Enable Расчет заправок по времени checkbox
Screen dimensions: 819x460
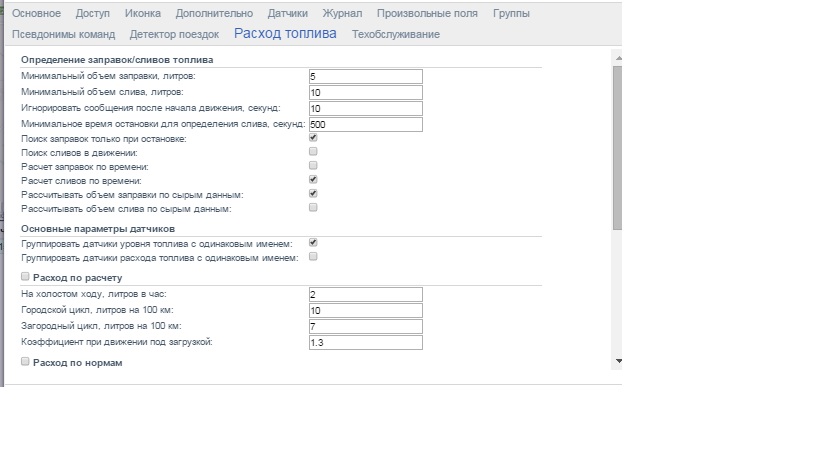314,166
